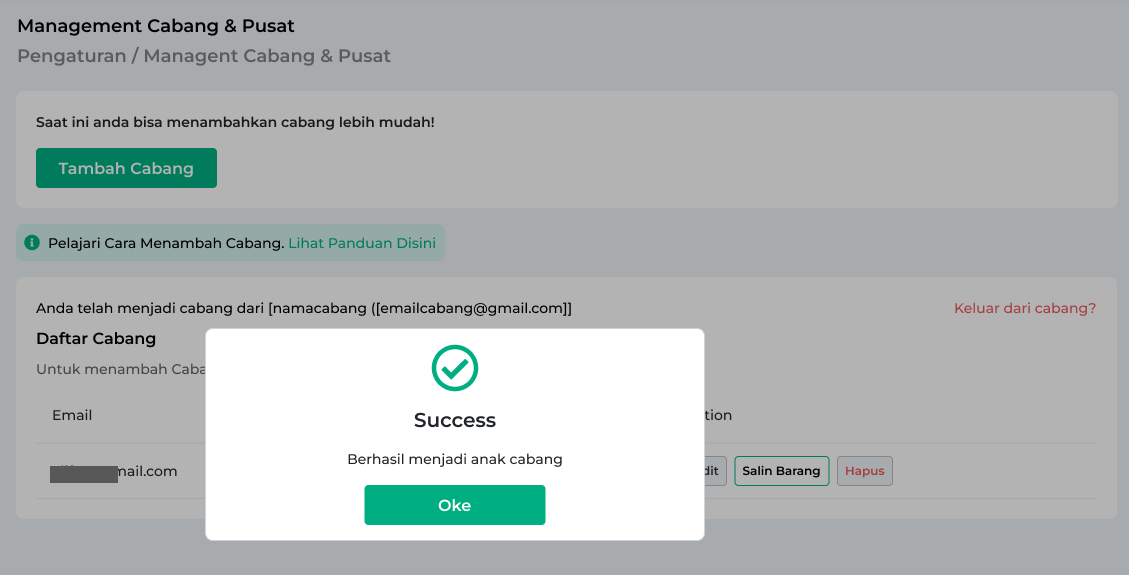This screenshot has height=575, width=1129.
Task: Click the Success heading in the dialog
Action: (454, 420)
